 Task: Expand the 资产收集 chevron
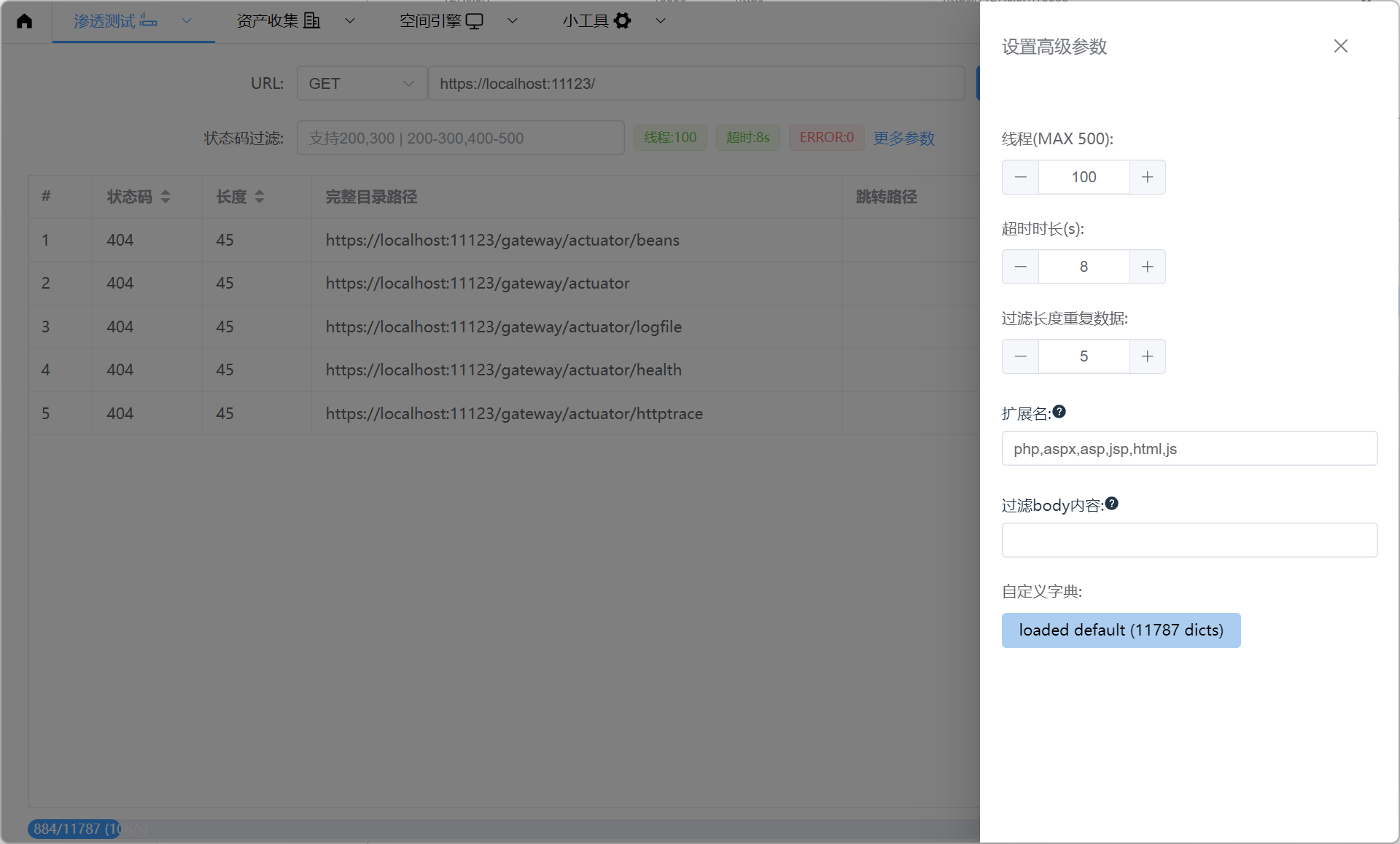click(x=350, y=21)
